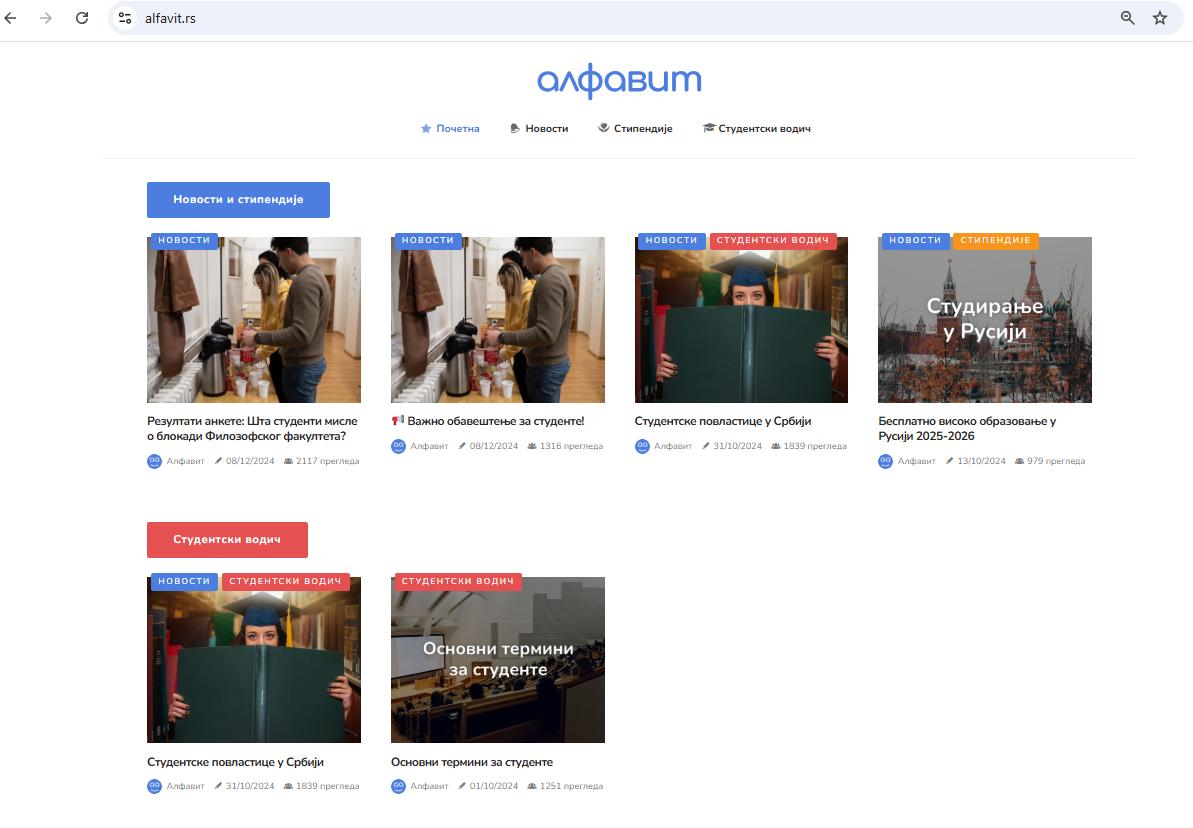Image resolution: width=1193 pixels, height=828 pixels.
Task: Click date 08/12/2024 on Резултати анкете card
Action: [x=250, y=461]
